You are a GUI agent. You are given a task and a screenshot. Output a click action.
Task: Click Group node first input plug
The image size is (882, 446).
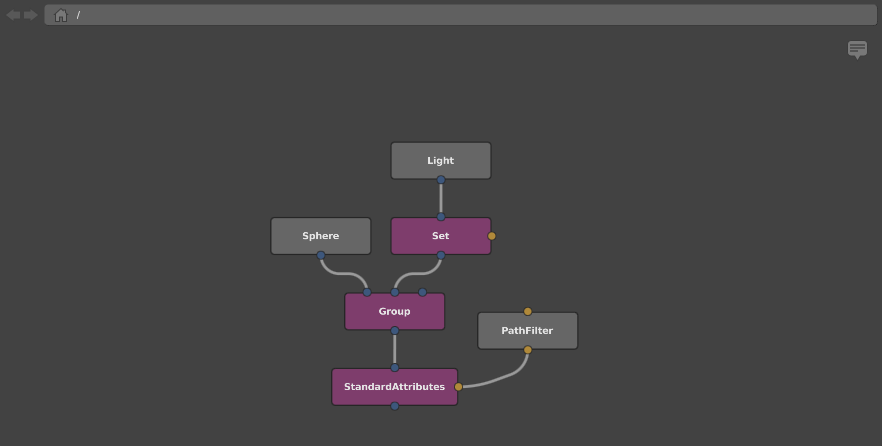click(x=367, y=292)
